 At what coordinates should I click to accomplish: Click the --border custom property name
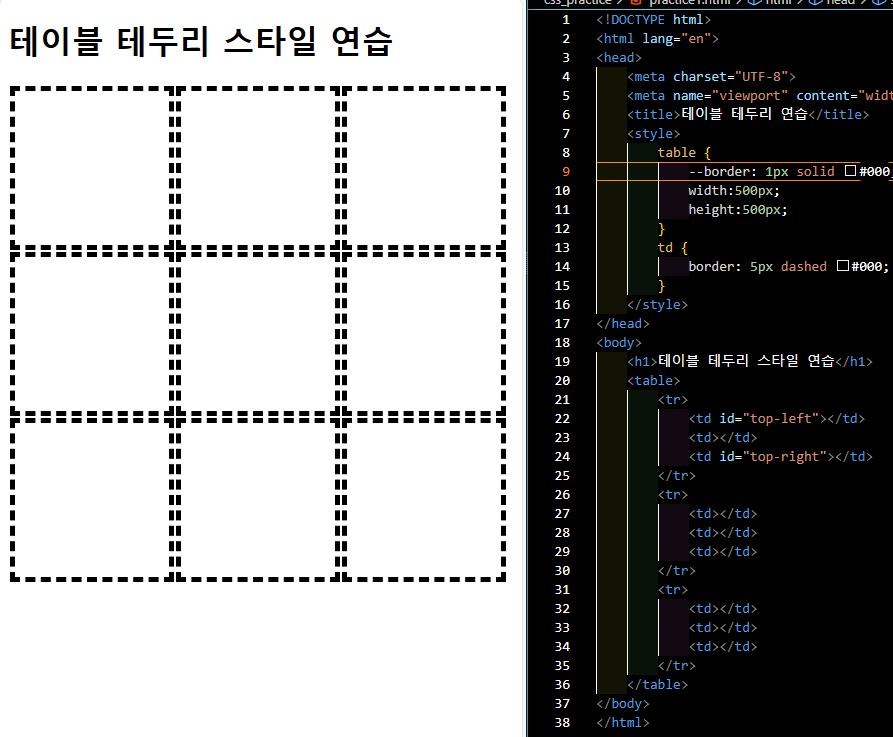tap(719, 171)
